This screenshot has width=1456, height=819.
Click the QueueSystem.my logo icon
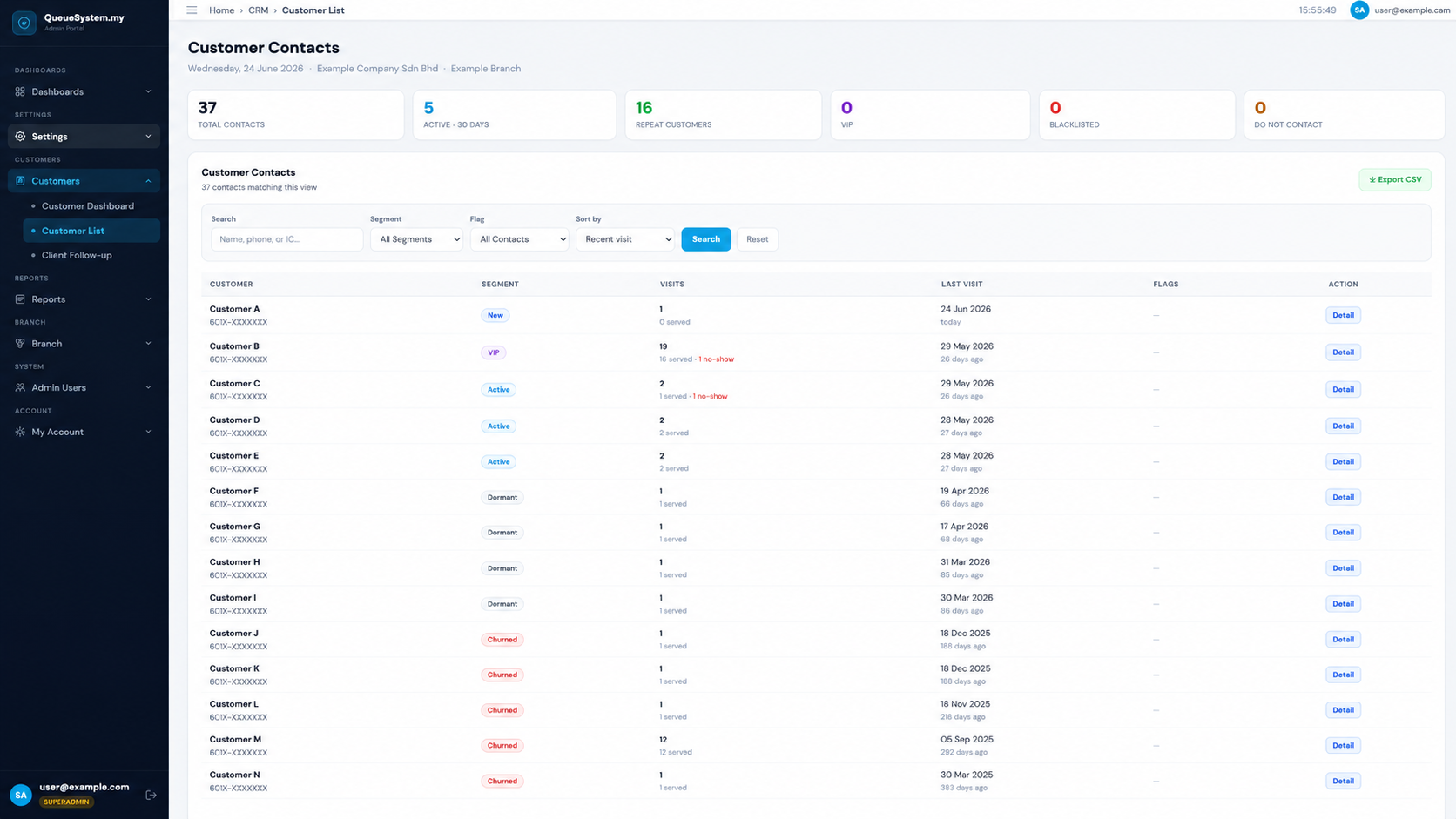coord(24,23)
